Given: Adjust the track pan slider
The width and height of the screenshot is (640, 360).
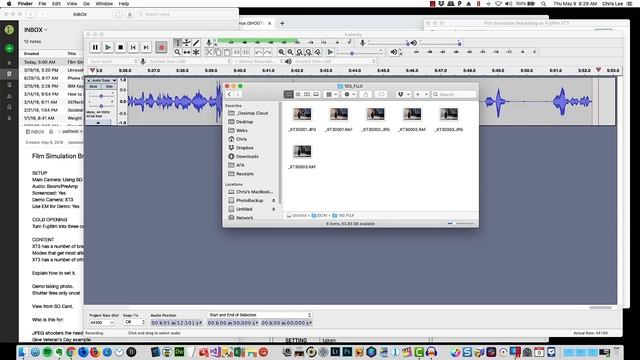Looking at the screenshot, I should (101, 106).
